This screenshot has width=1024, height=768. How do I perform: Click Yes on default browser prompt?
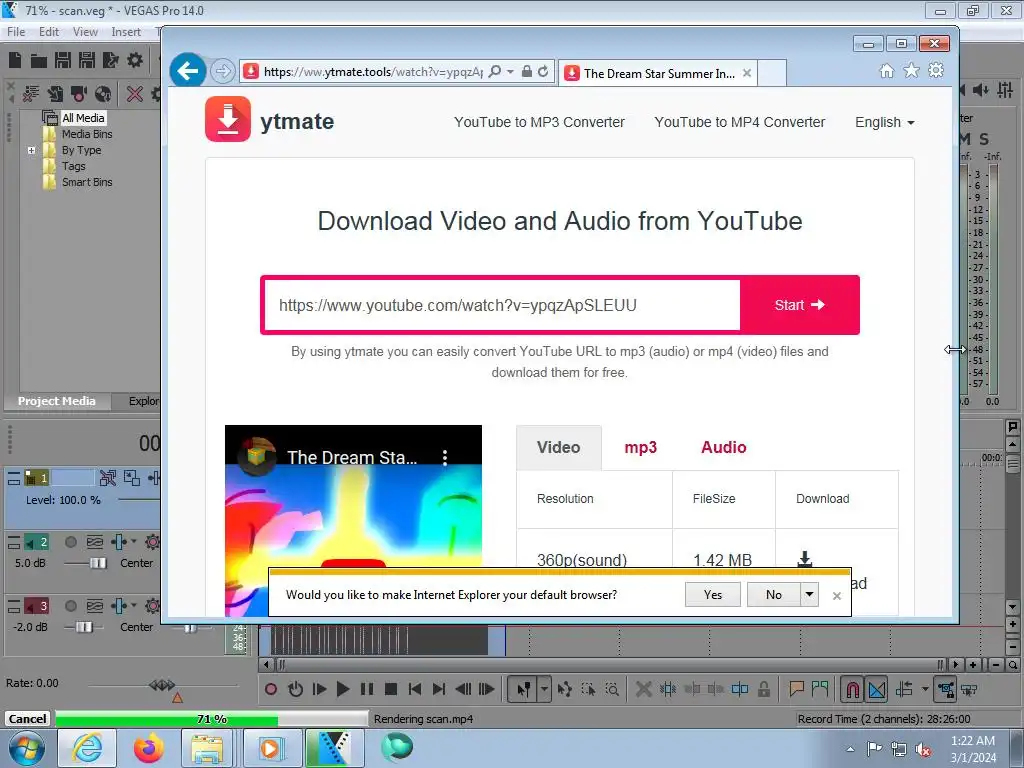point(712,594)
